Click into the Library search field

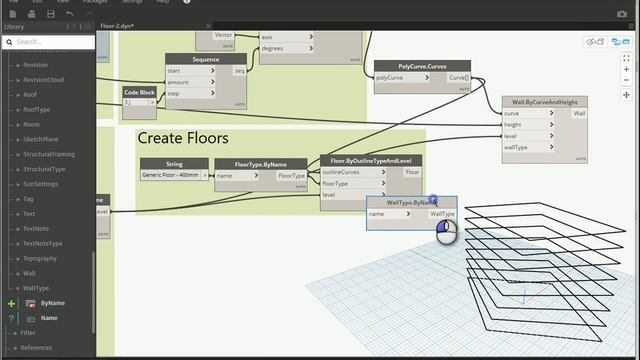[x=49, y=42]
